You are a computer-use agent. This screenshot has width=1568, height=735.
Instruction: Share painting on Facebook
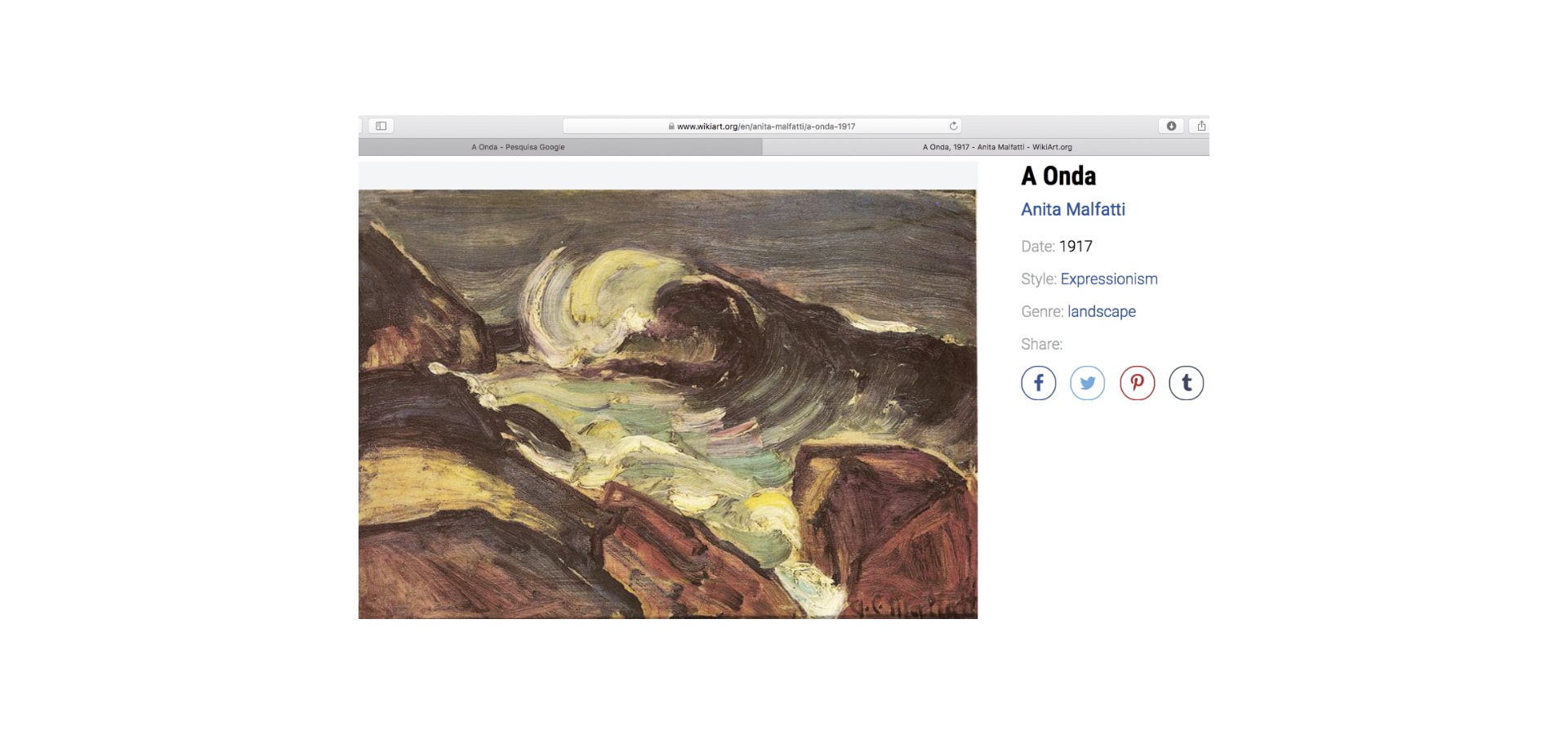[1038, 383]
